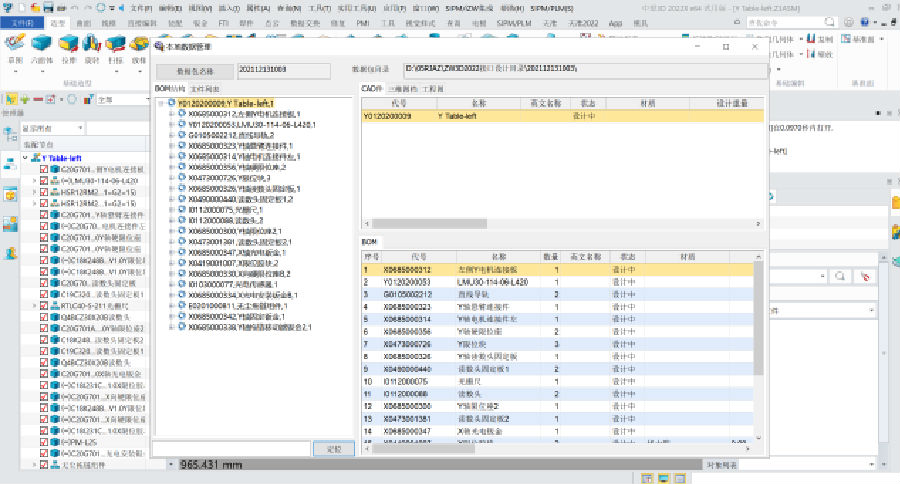Click the search input left of 定位

[x=231, y=449]
